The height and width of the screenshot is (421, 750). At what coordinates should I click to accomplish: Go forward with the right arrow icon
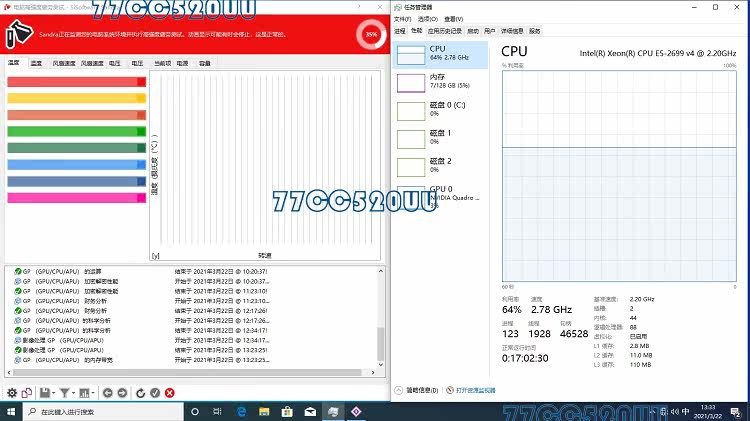click(x=122, y=393)
